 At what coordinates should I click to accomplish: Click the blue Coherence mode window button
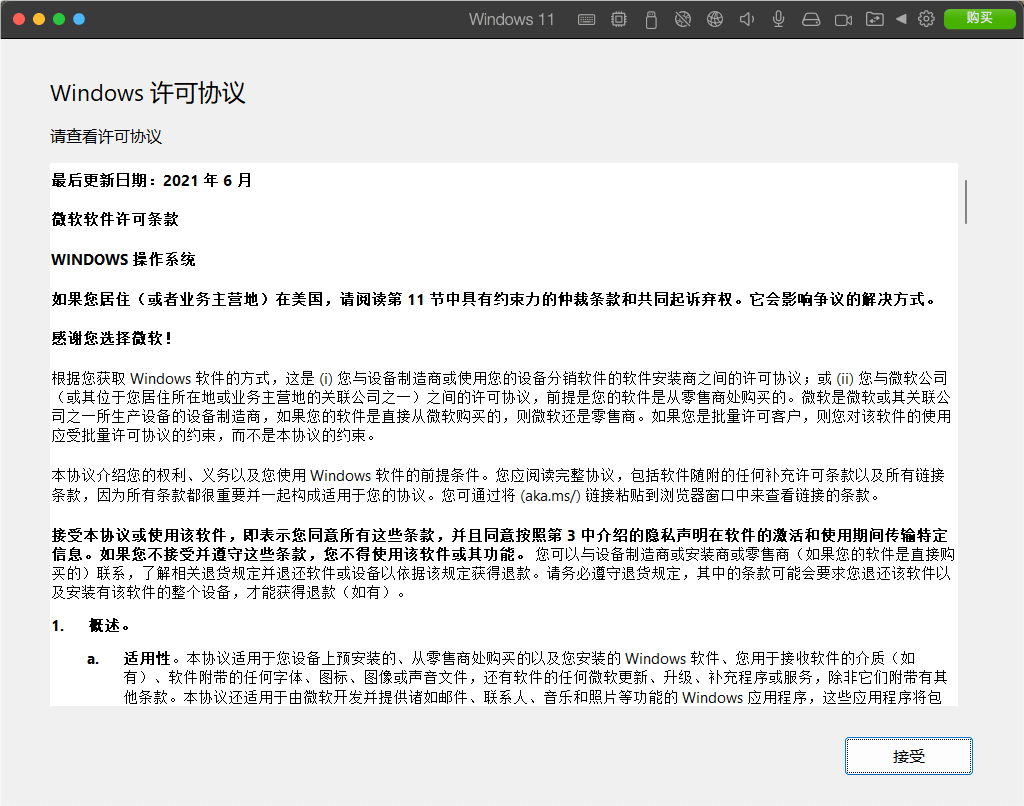(79, 19)
